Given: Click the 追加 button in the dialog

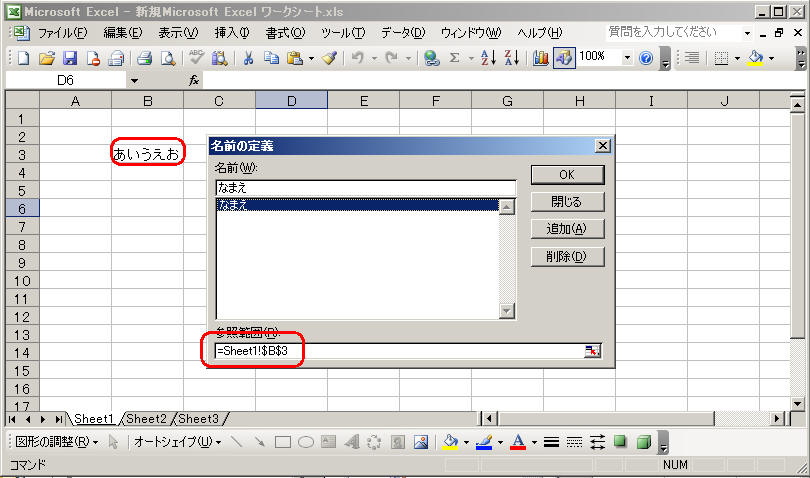Looking at the screenshot, I should point(568,229).
